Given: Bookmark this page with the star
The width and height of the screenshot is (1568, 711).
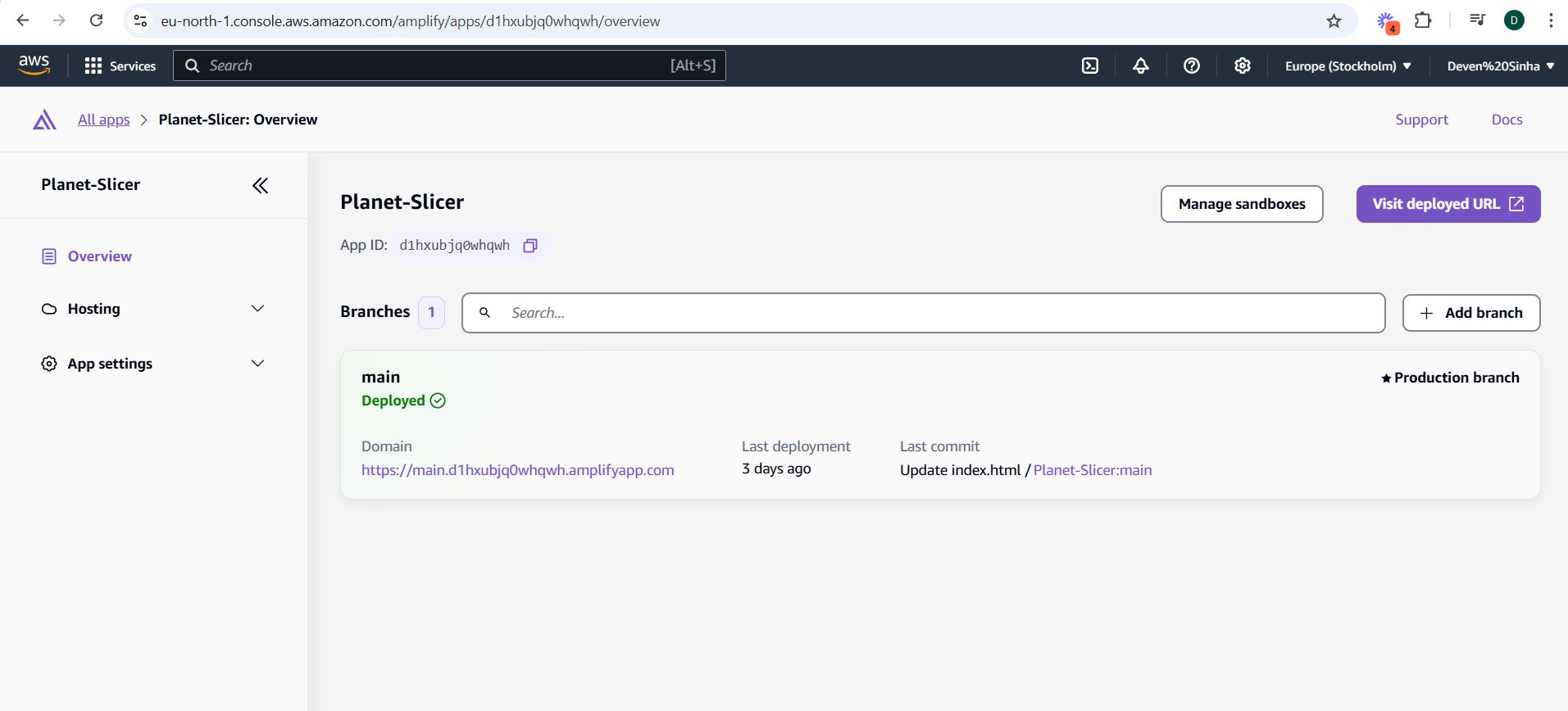Looking at the screenshot, I should click(x=1334, y=21).
